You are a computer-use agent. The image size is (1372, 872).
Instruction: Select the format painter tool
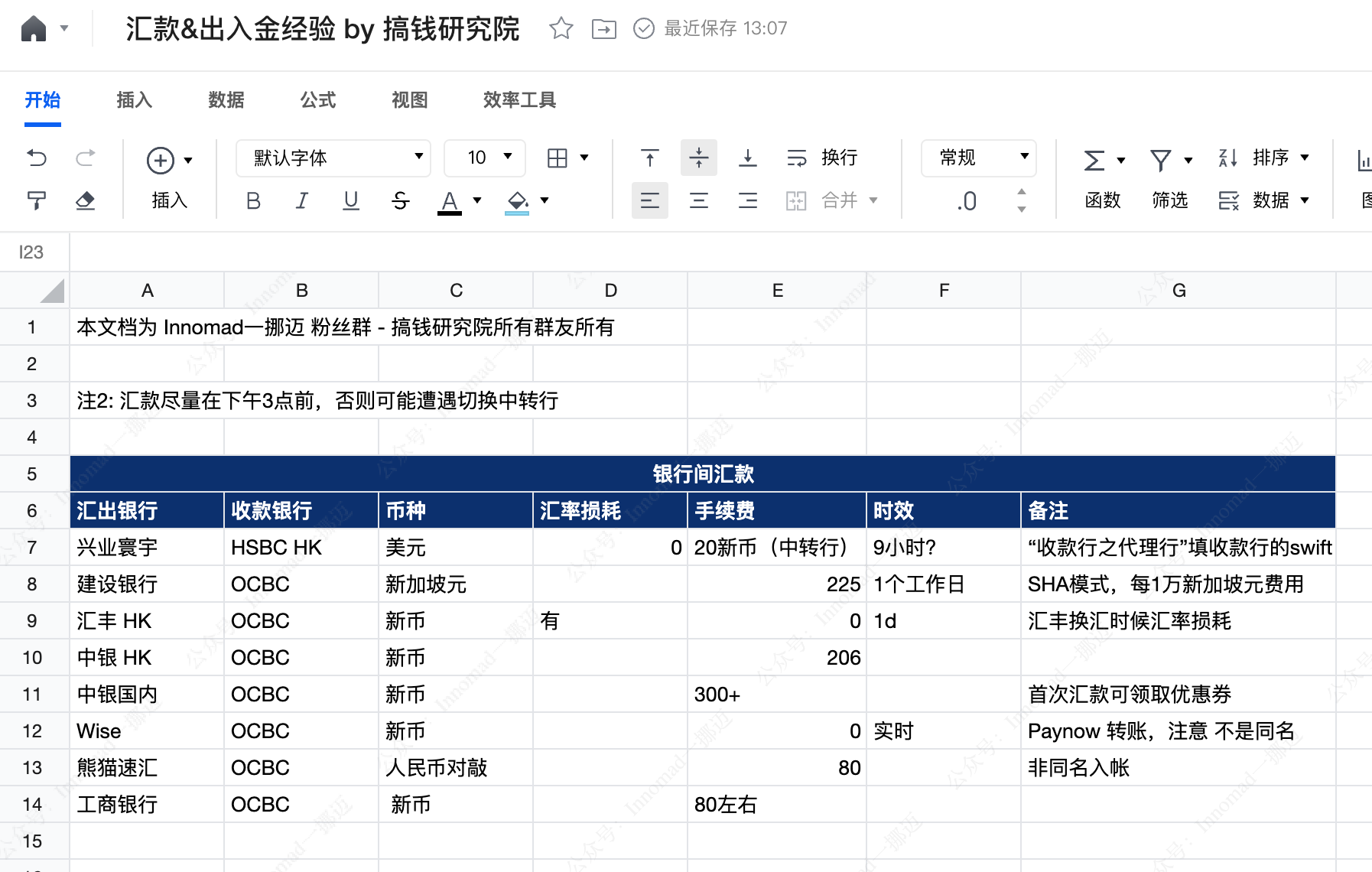coord(37,201)
